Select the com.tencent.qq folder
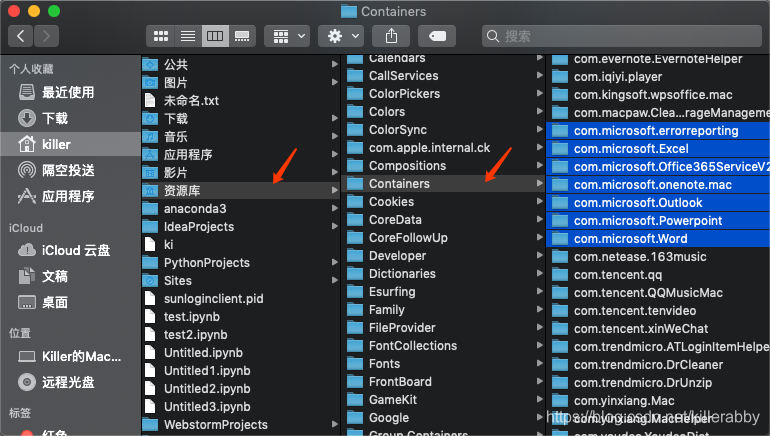 click(x=658, y=274)
